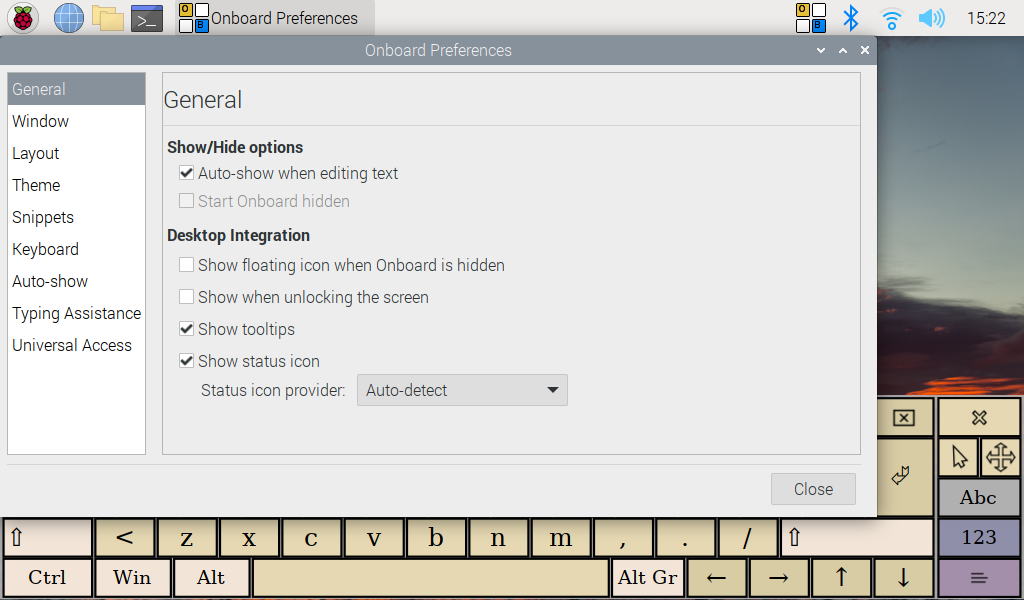Tap the Alt Gr key on Onboard

(x=647, y=578)
